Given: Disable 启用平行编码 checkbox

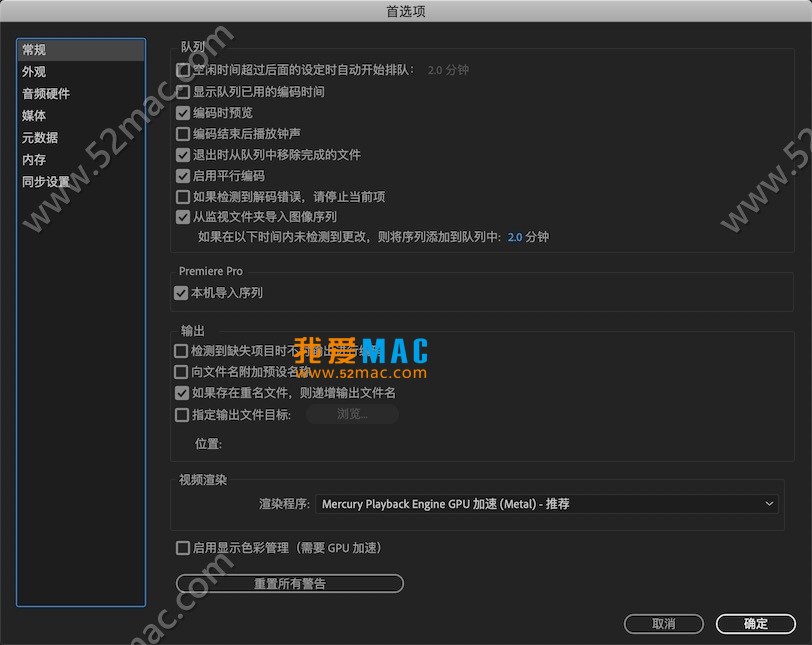Looking at the screenshot, I should [x=183, y=176].
